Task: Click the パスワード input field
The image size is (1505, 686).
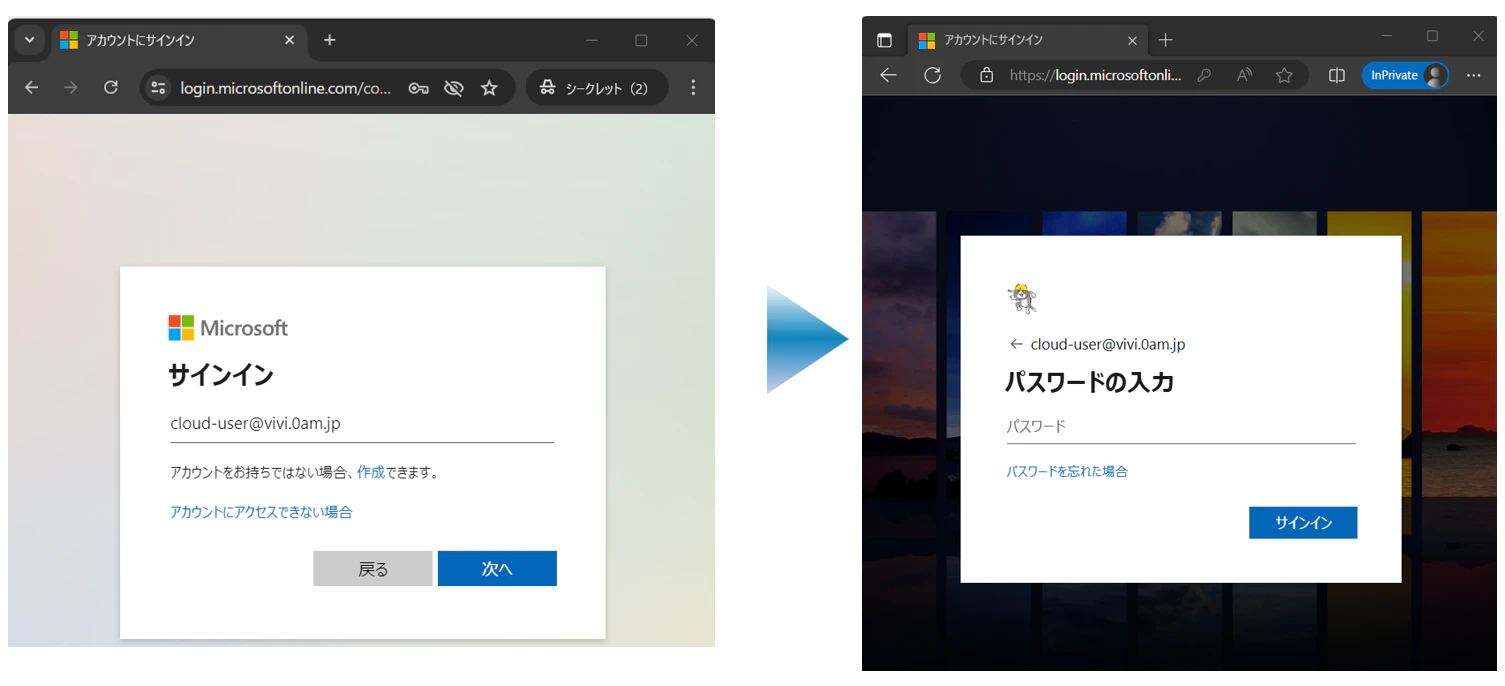Action: point(1181,427)
